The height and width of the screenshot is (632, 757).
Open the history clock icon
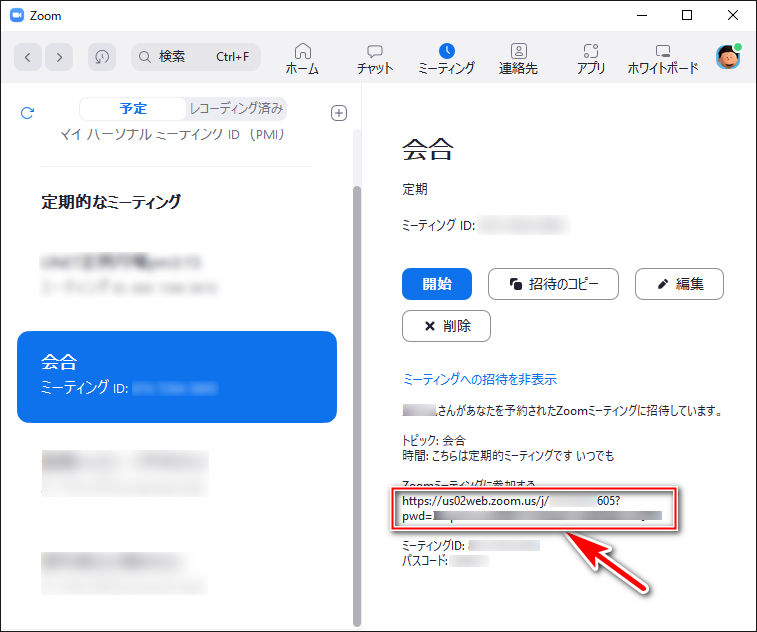coord(102,57)
